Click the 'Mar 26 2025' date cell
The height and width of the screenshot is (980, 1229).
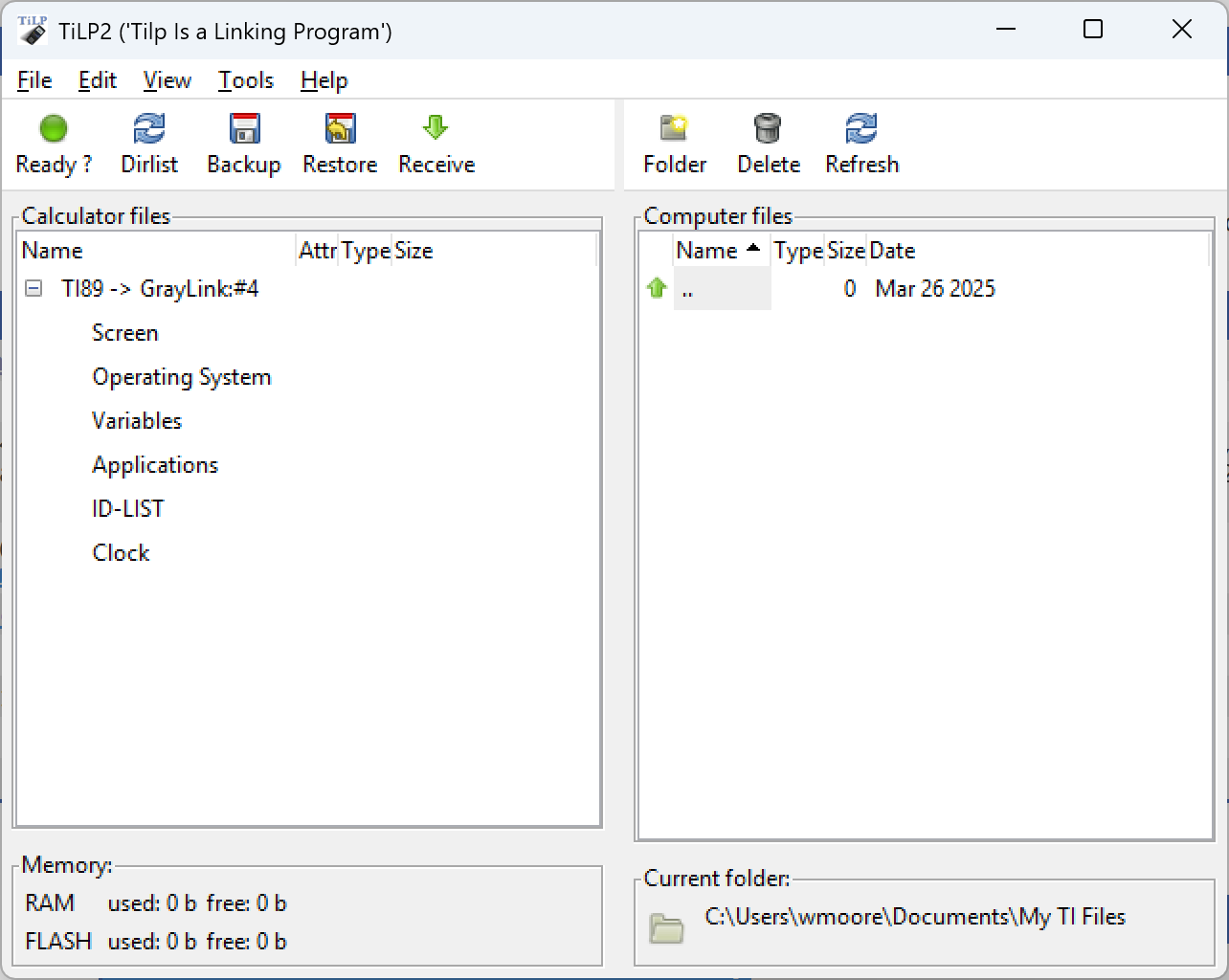tap(935, 288)
